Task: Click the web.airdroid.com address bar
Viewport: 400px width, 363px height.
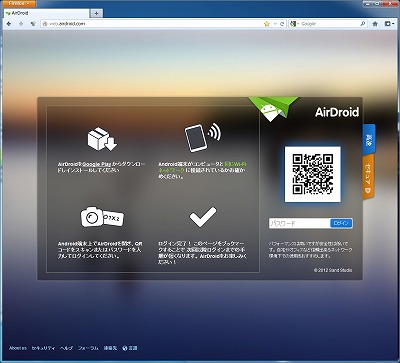Action: 152,24
